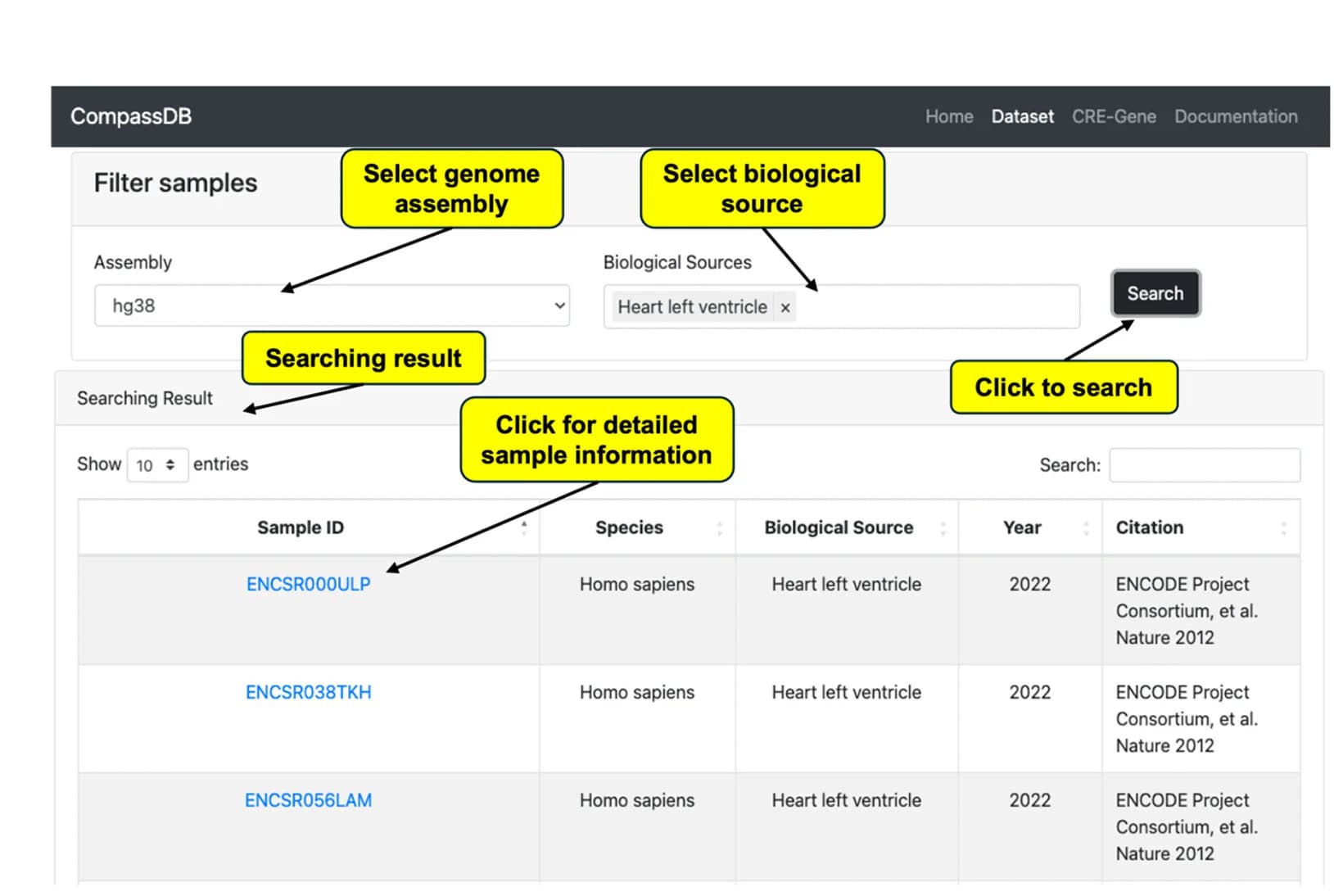
Task: Click the CompassDB logo text
Action: pyautogui.click(x=131, y=116)
